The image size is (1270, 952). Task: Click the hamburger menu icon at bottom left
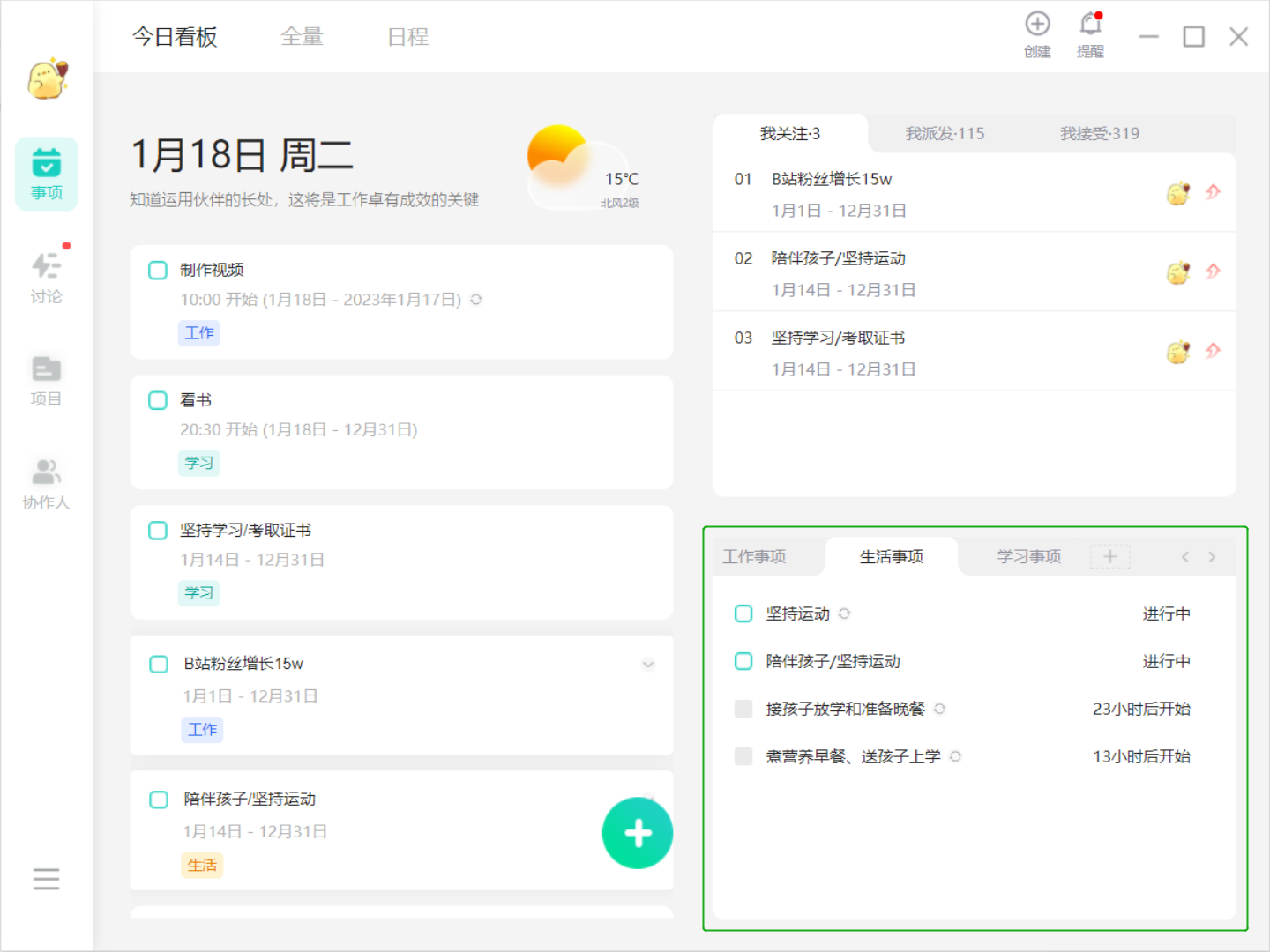click(x=46, y=879)
